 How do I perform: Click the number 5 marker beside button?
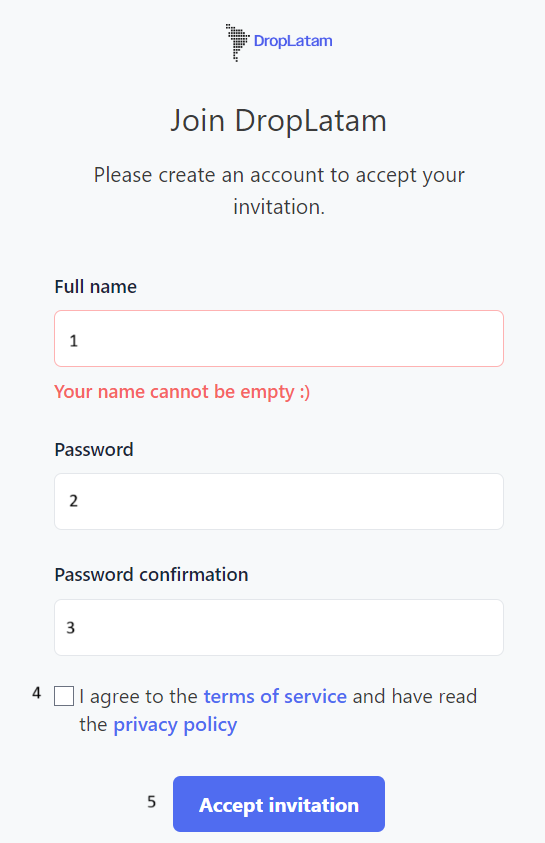(152, 802)
